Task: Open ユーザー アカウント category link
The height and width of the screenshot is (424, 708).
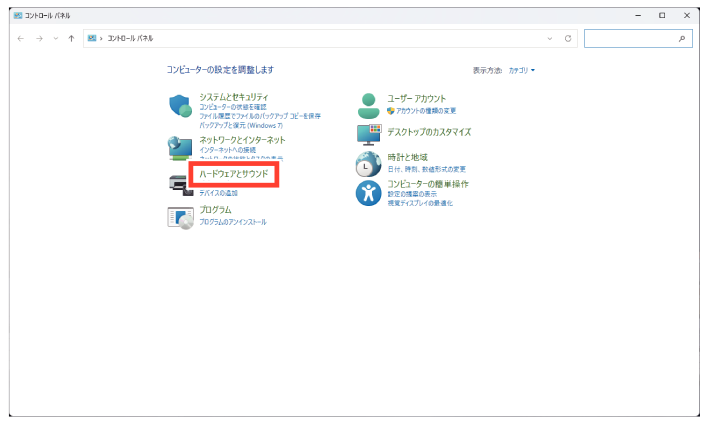Action: [416, 98]
